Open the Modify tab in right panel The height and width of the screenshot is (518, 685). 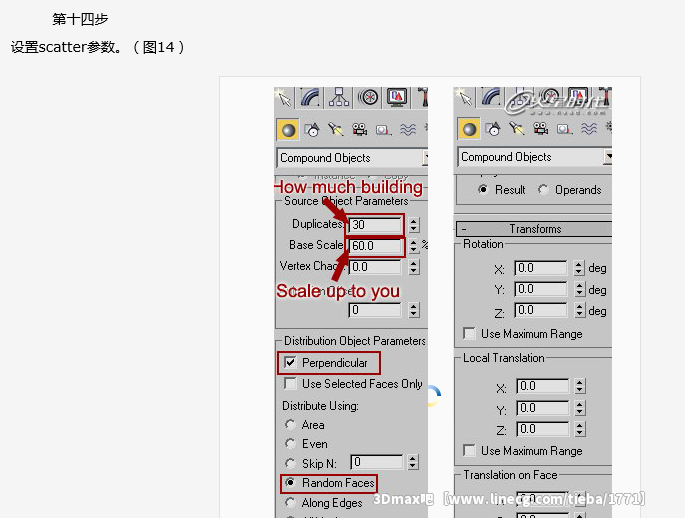(x=491, y=97)
